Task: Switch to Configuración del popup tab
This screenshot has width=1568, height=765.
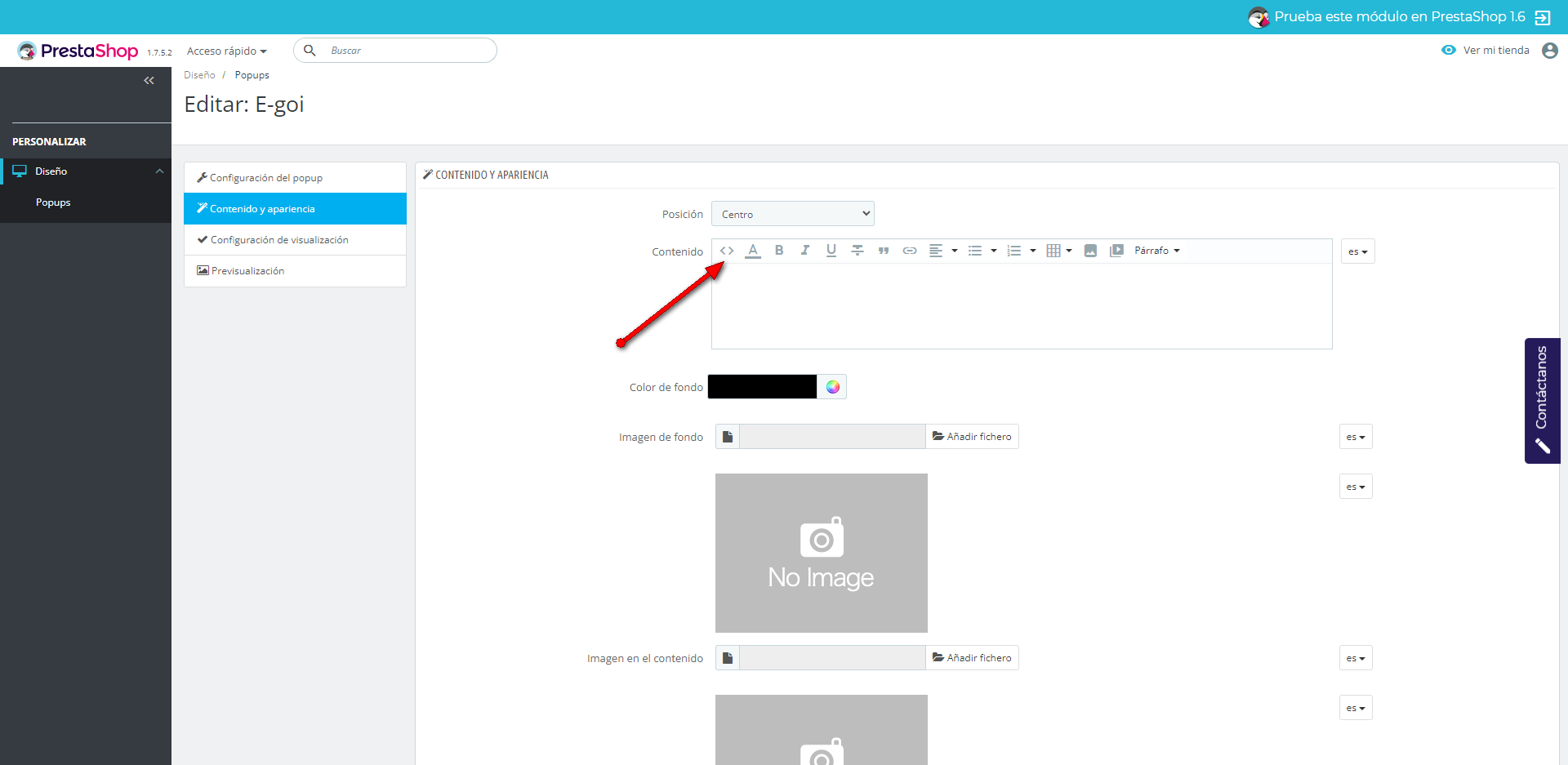Action: [266, 178]
